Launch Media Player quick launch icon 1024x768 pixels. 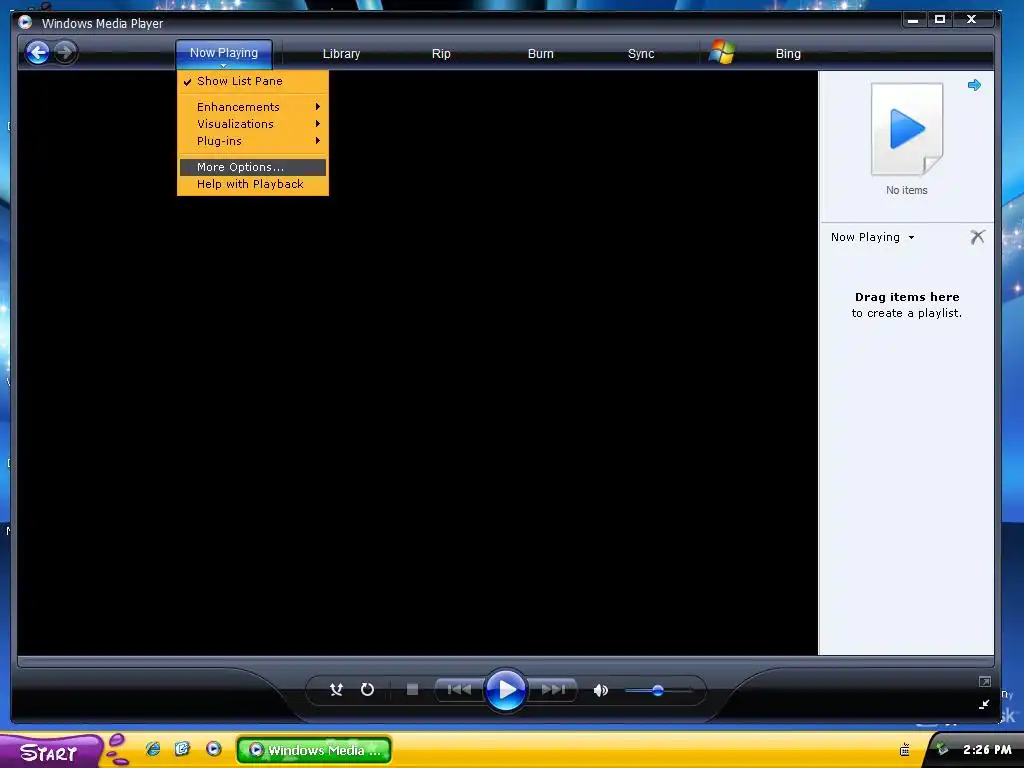tap(214, 749)
